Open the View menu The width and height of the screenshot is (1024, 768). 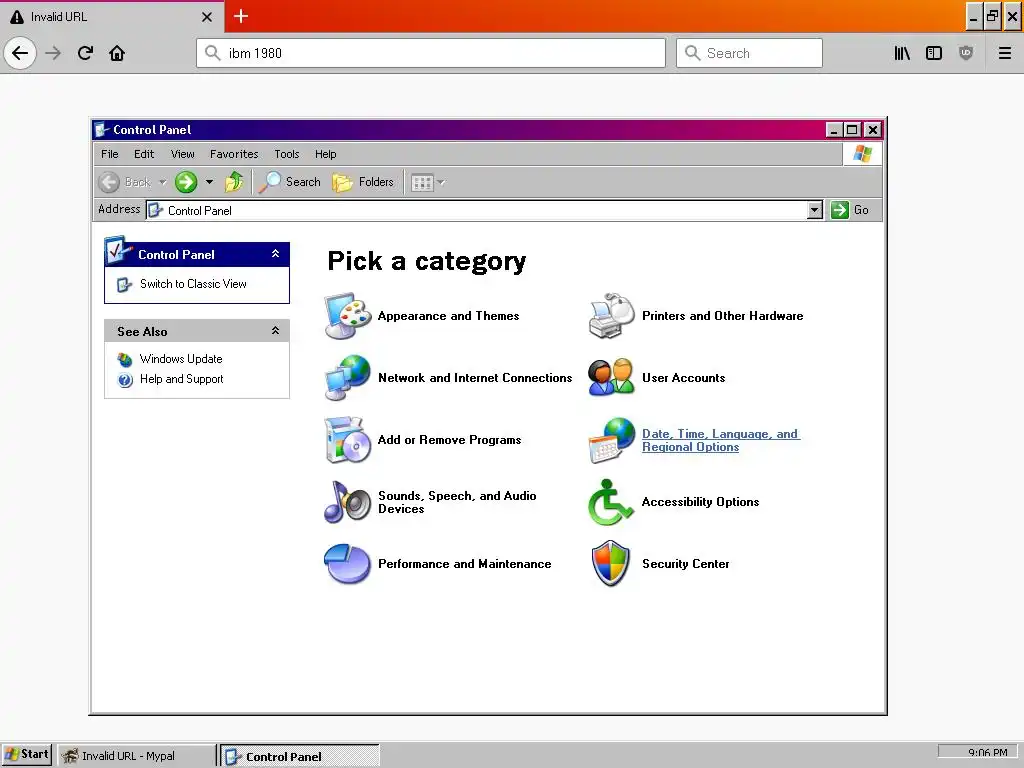click(x=182, y=154)
